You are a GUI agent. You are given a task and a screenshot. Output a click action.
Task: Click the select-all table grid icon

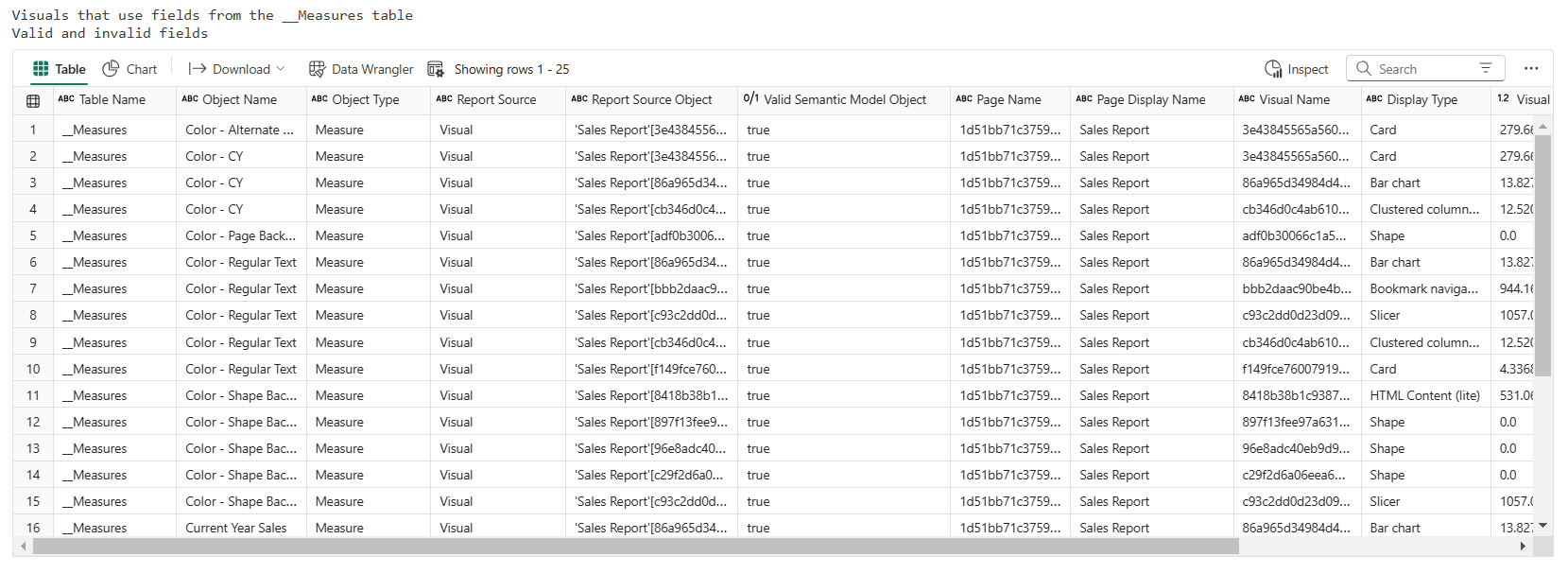pyautogui.click(x=33, y=100)
